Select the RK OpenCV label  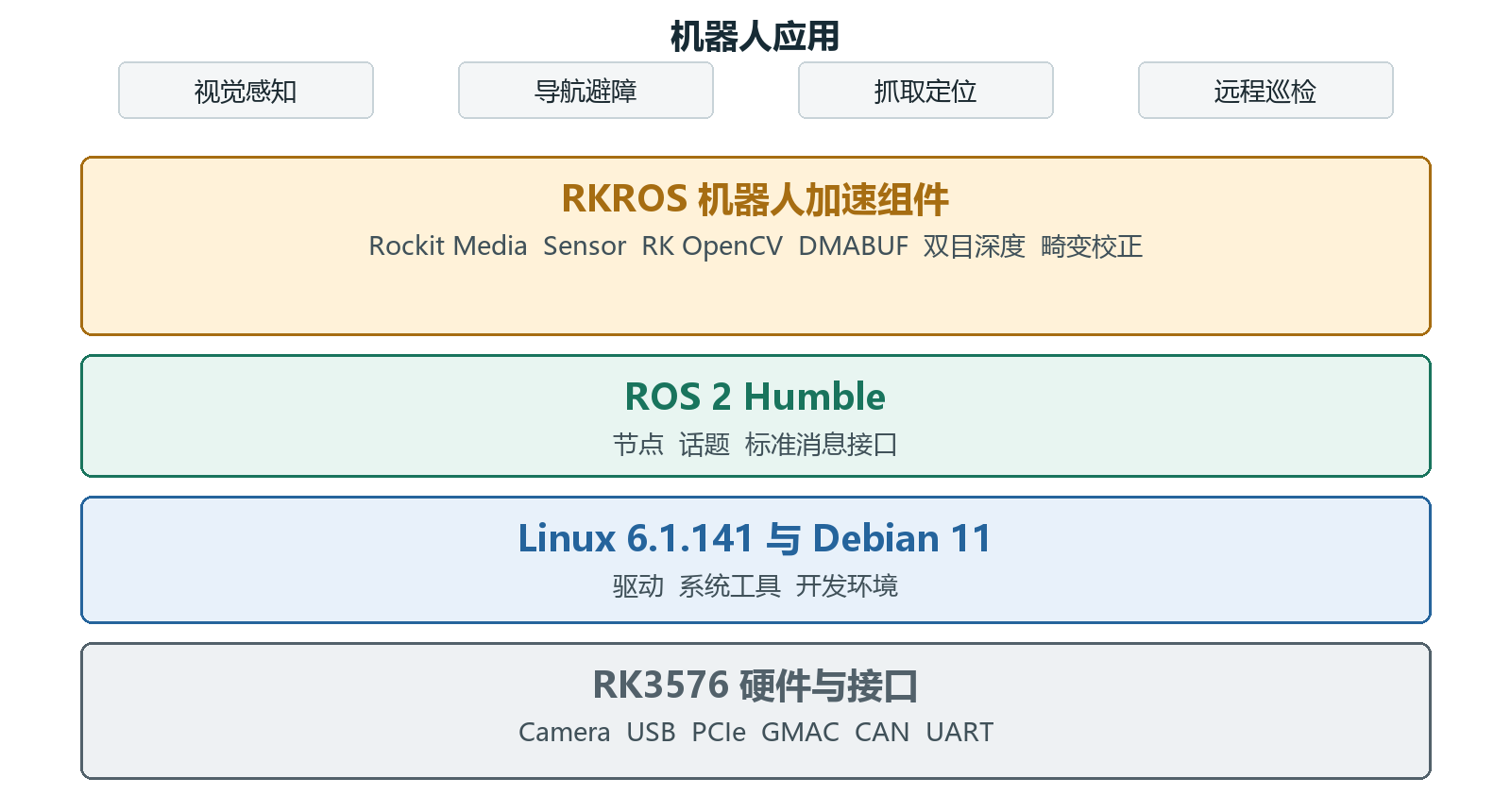point(712,246)
